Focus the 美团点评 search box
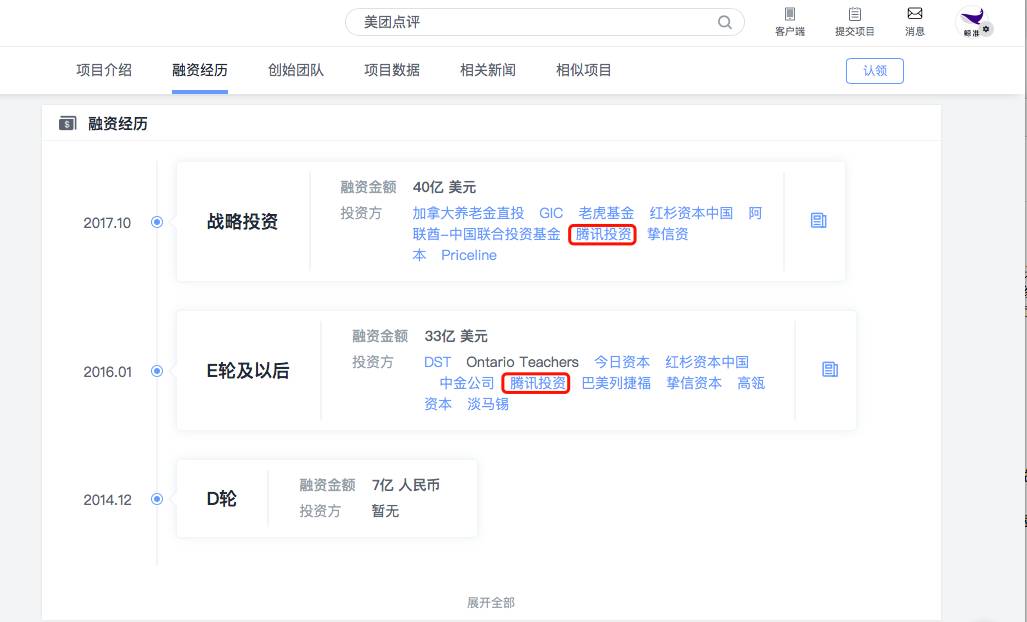This screenshot has width=1027, height=622. click(544, 22)
